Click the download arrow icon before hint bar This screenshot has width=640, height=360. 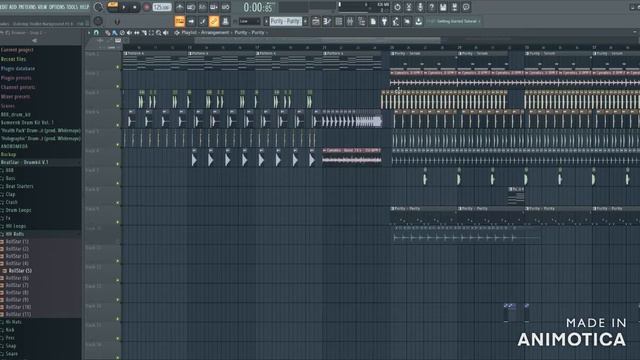tap(418, 21)
